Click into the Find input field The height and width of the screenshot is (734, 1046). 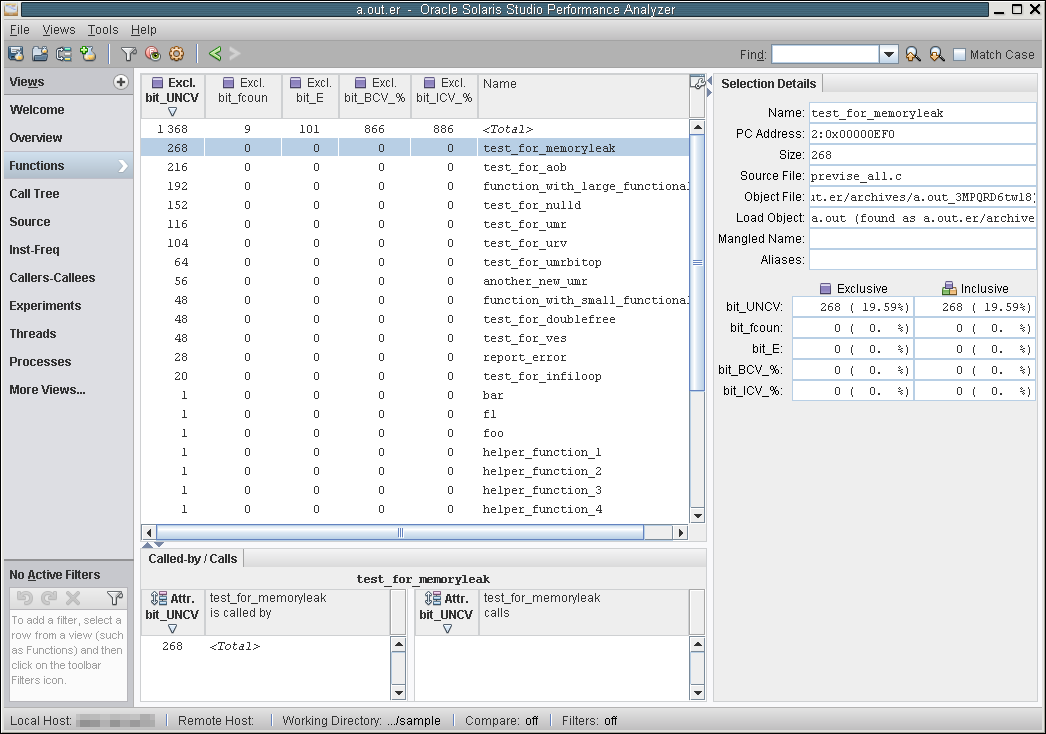click(x=825, y=55)
